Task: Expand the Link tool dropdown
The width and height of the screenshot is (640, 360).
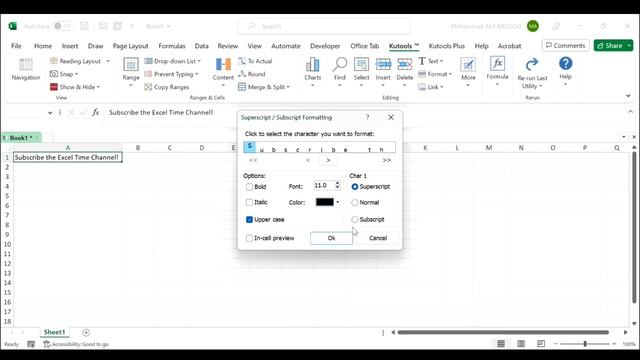Action: click(442, 87)
